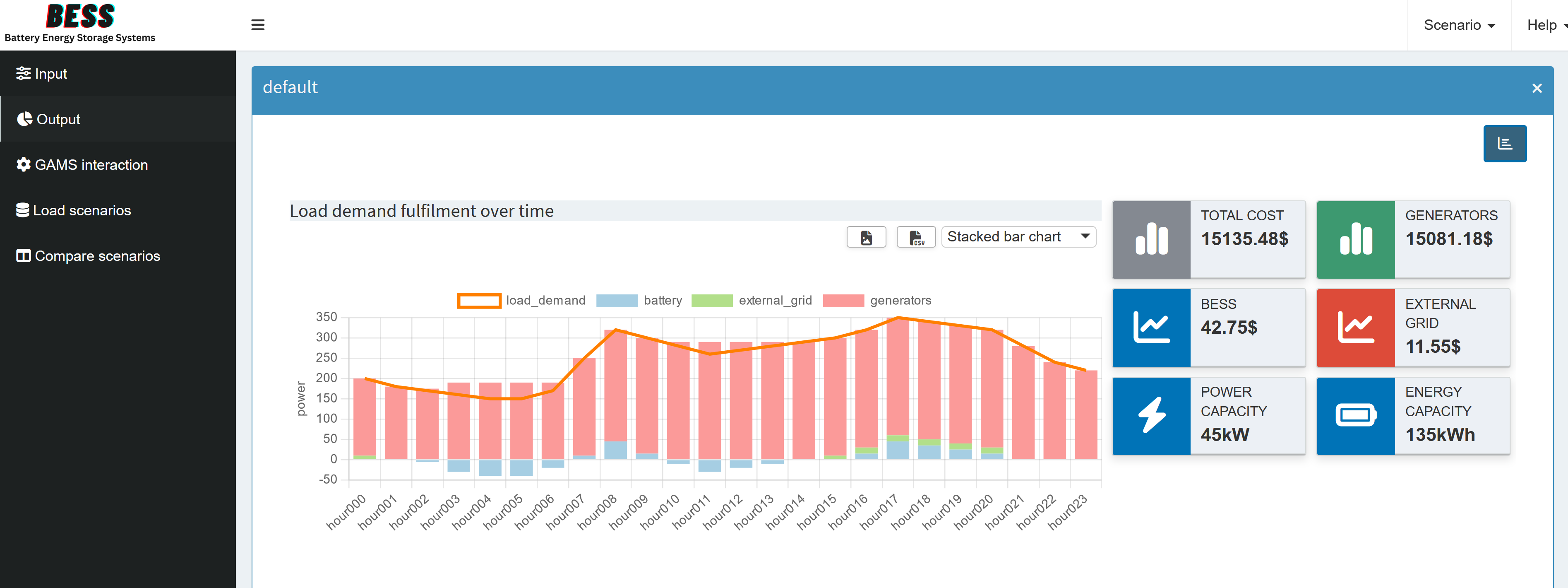
Task: Open the Help dropdown menu
Action: point(1545,25)
